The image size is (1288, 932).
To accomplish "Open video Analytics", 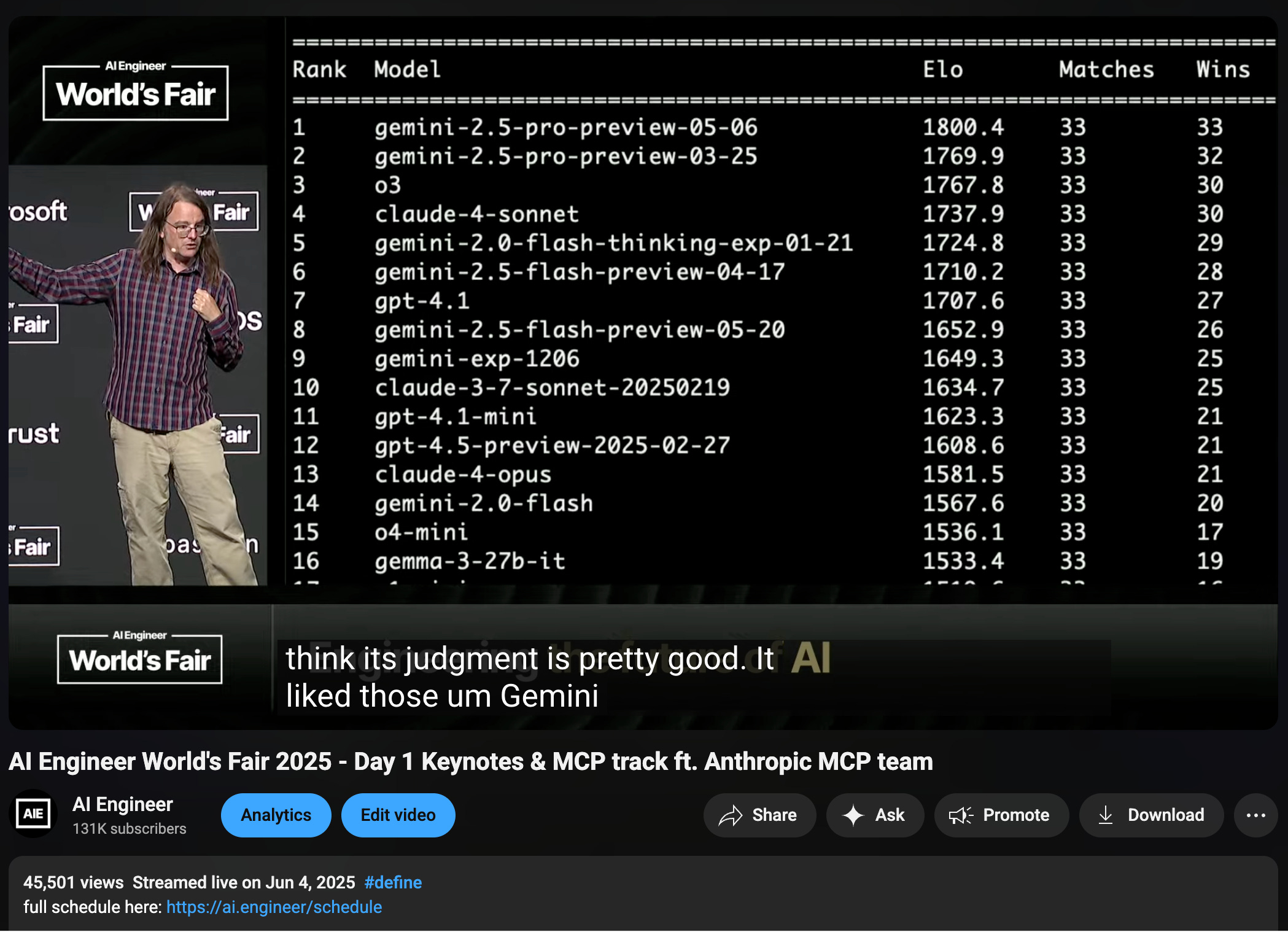I will tap(276, 815).
